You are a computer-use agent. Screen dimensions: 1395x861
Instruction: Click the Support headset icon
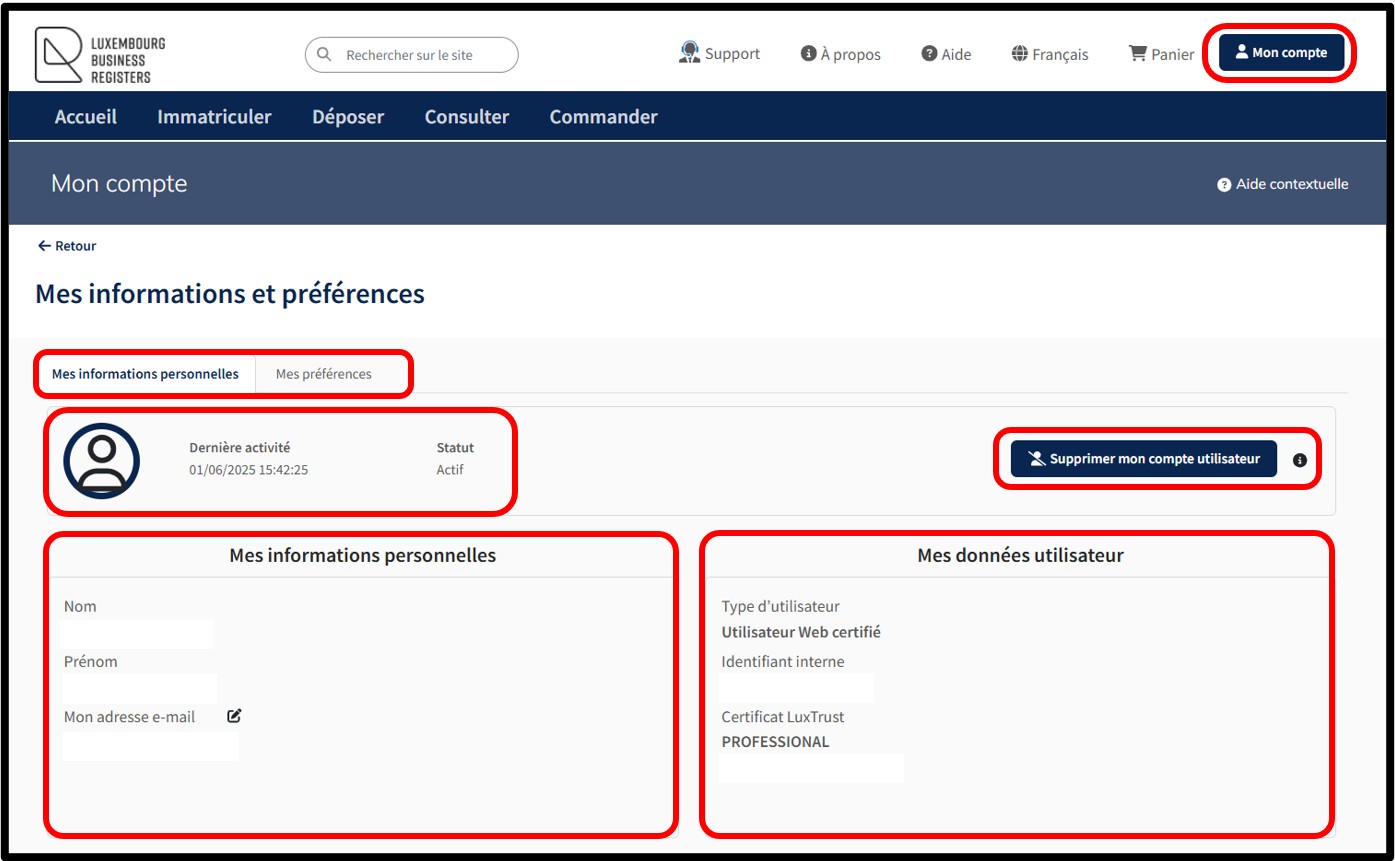688,53
